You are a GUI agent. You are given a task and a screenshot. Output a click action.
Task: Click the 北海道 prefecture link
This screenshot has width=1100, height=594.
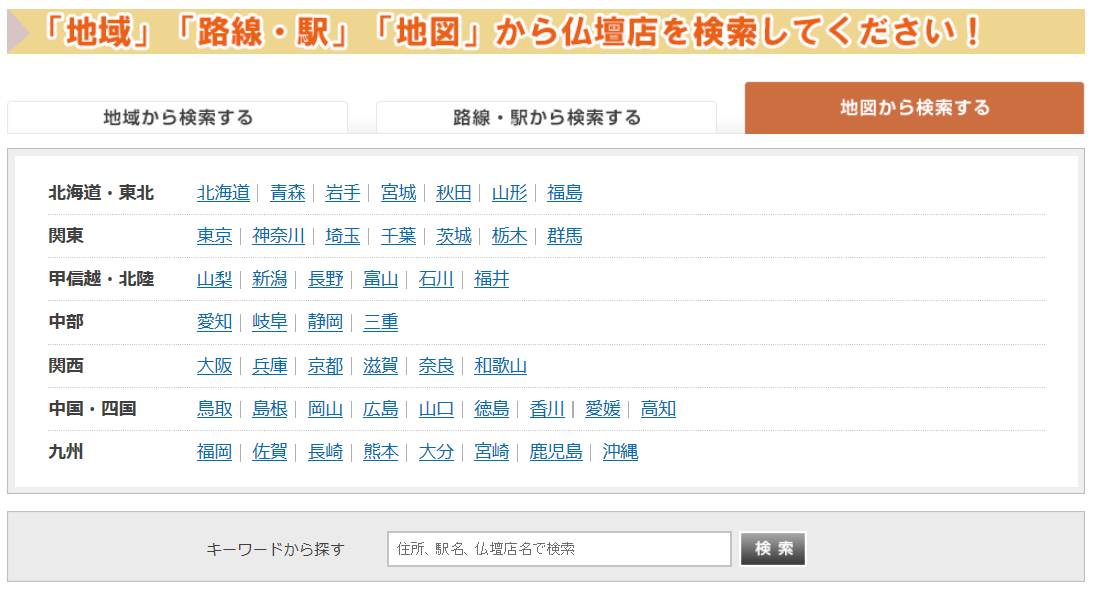pos(223,193)
